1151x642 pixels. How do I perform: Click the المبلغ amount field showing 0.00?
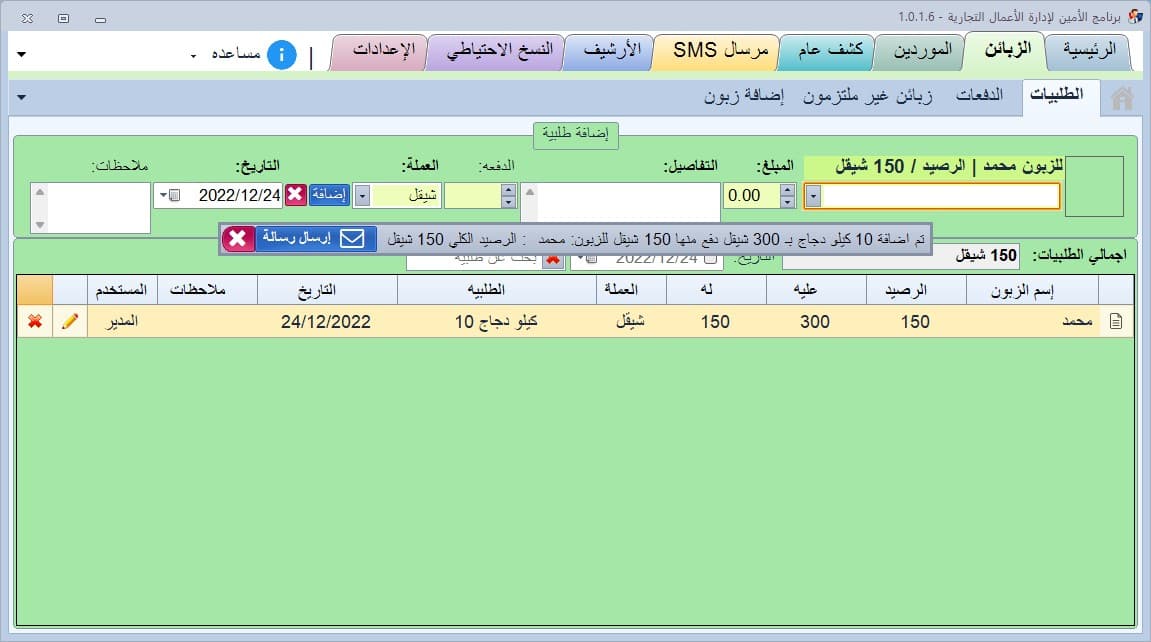[752, 196]
